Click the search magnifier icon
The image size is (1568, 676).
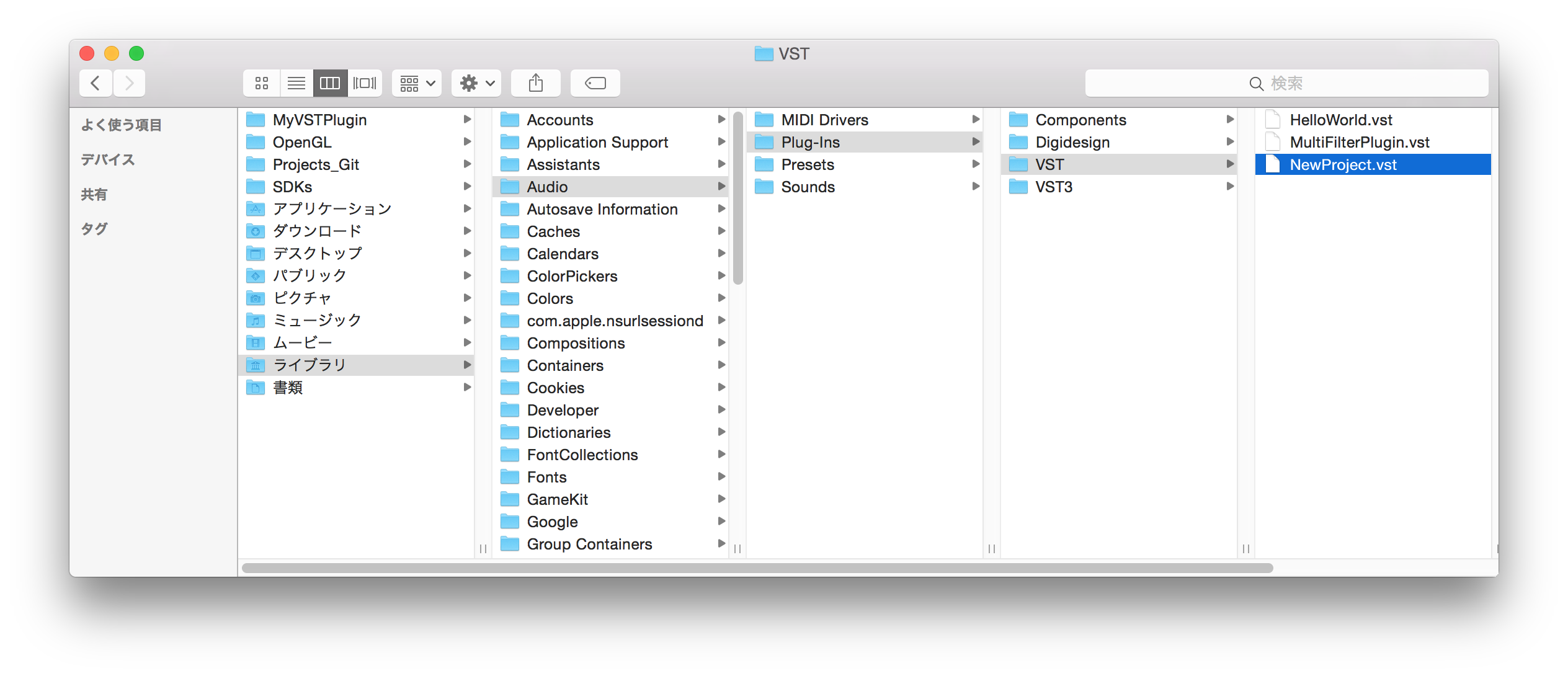[1255, 83]
